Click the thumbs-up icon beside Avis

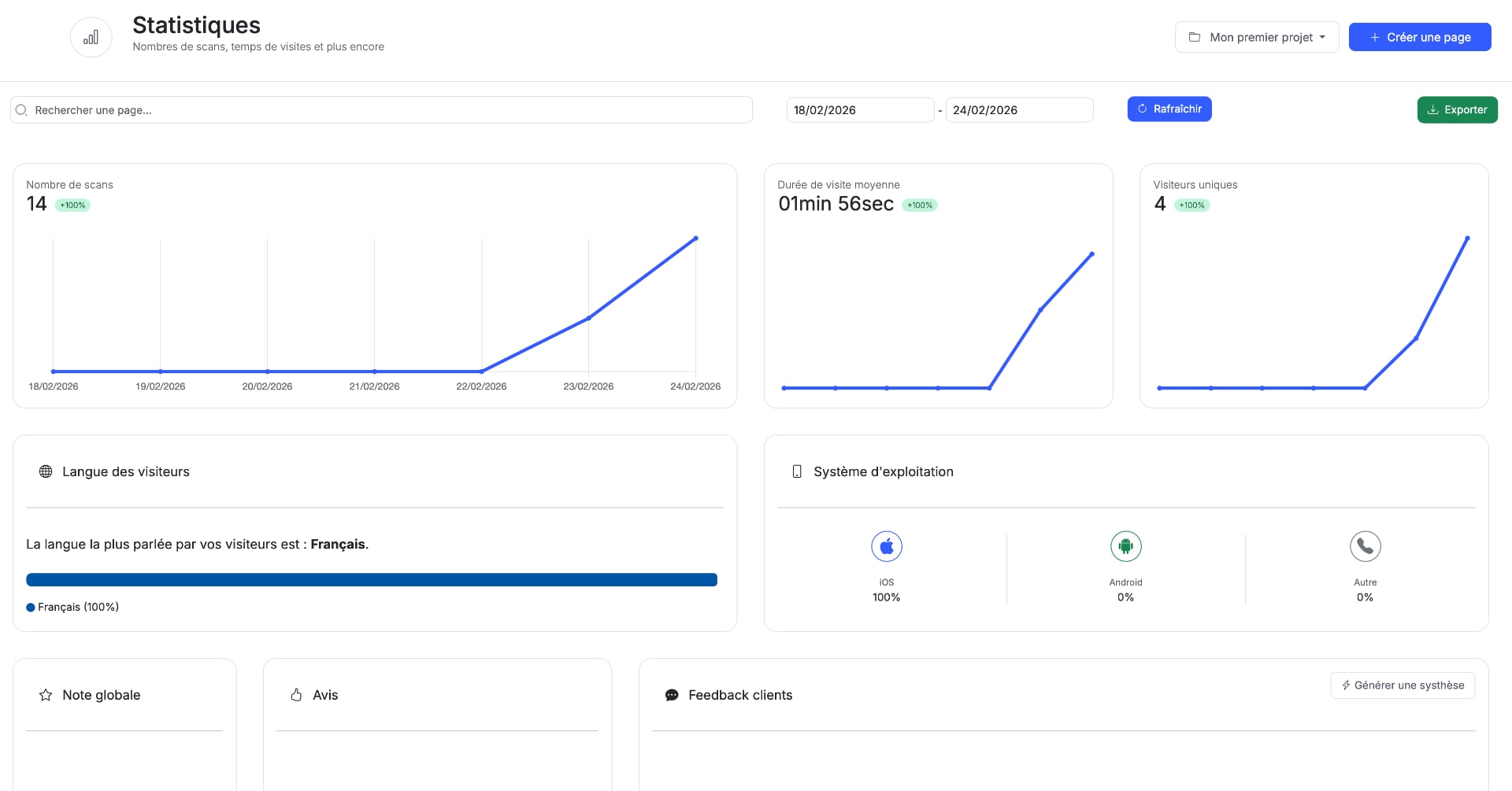click(296, 695)
